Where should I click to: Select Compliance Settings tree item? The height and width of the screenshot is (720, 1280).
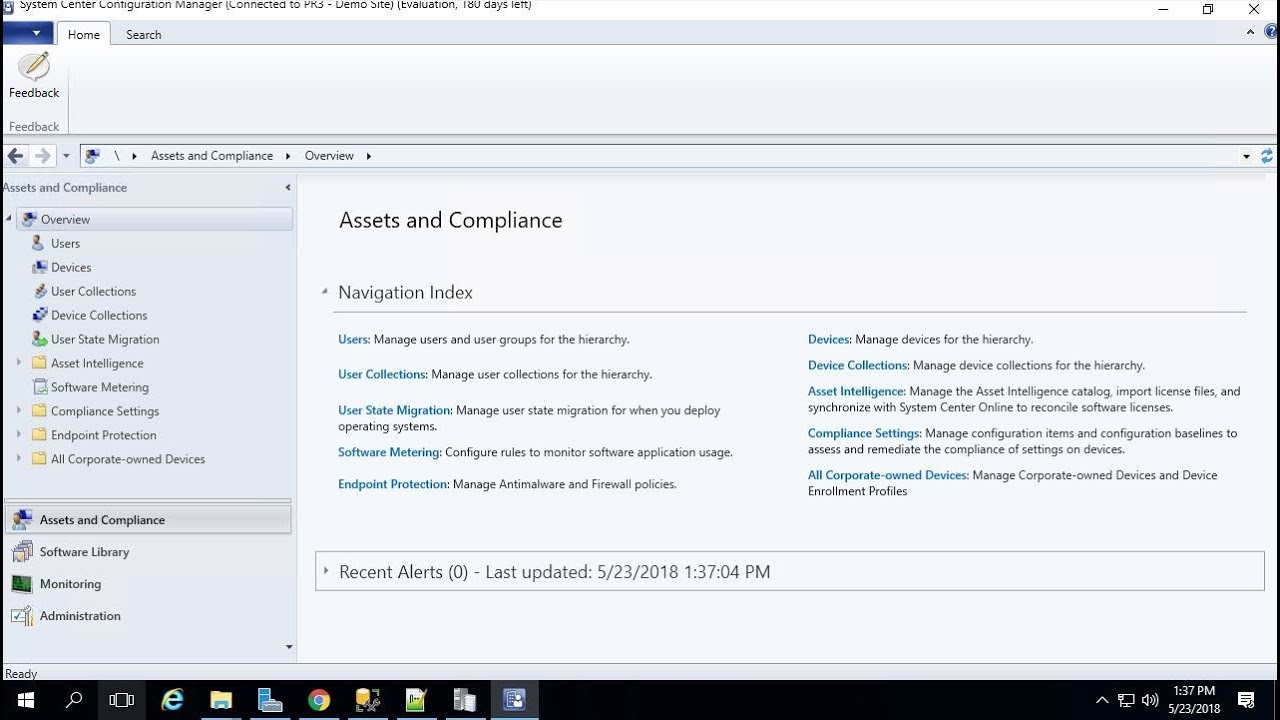coord(105,411)
